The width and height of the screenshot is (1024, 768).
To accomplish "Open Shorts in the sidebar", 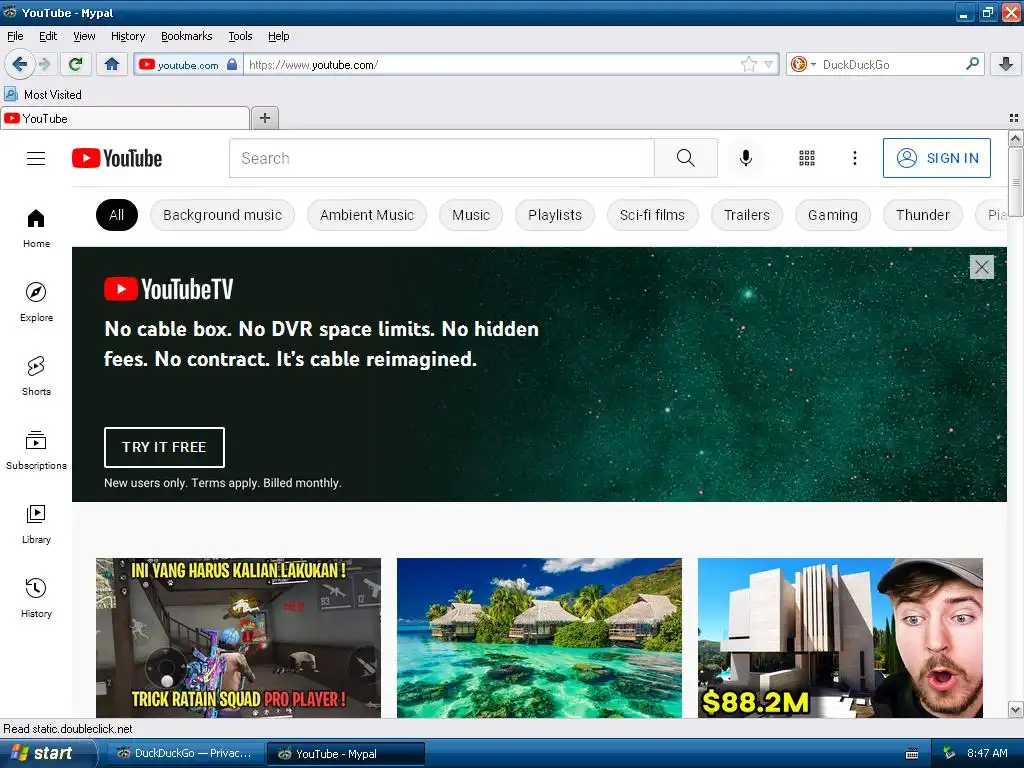I will click(x=36, y=376).
